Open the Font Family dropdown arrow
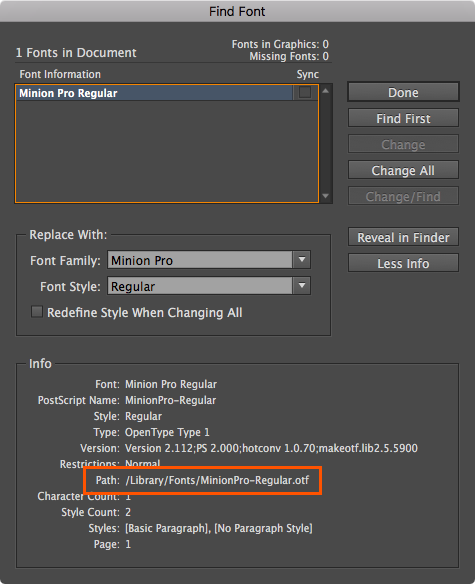 point(302,259)
